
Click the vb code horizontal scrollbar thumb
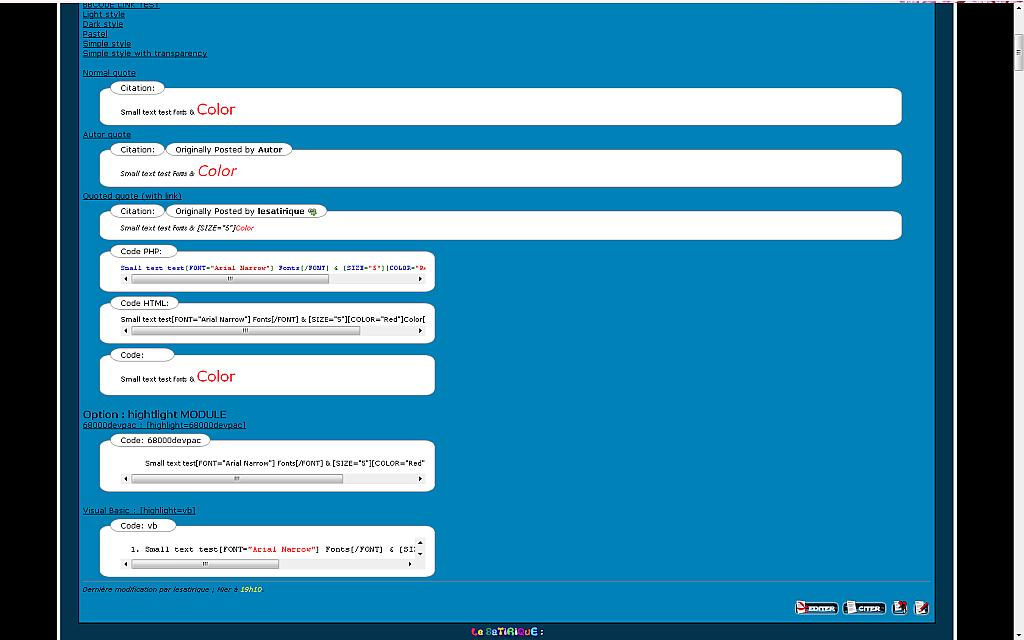point(205,564)
